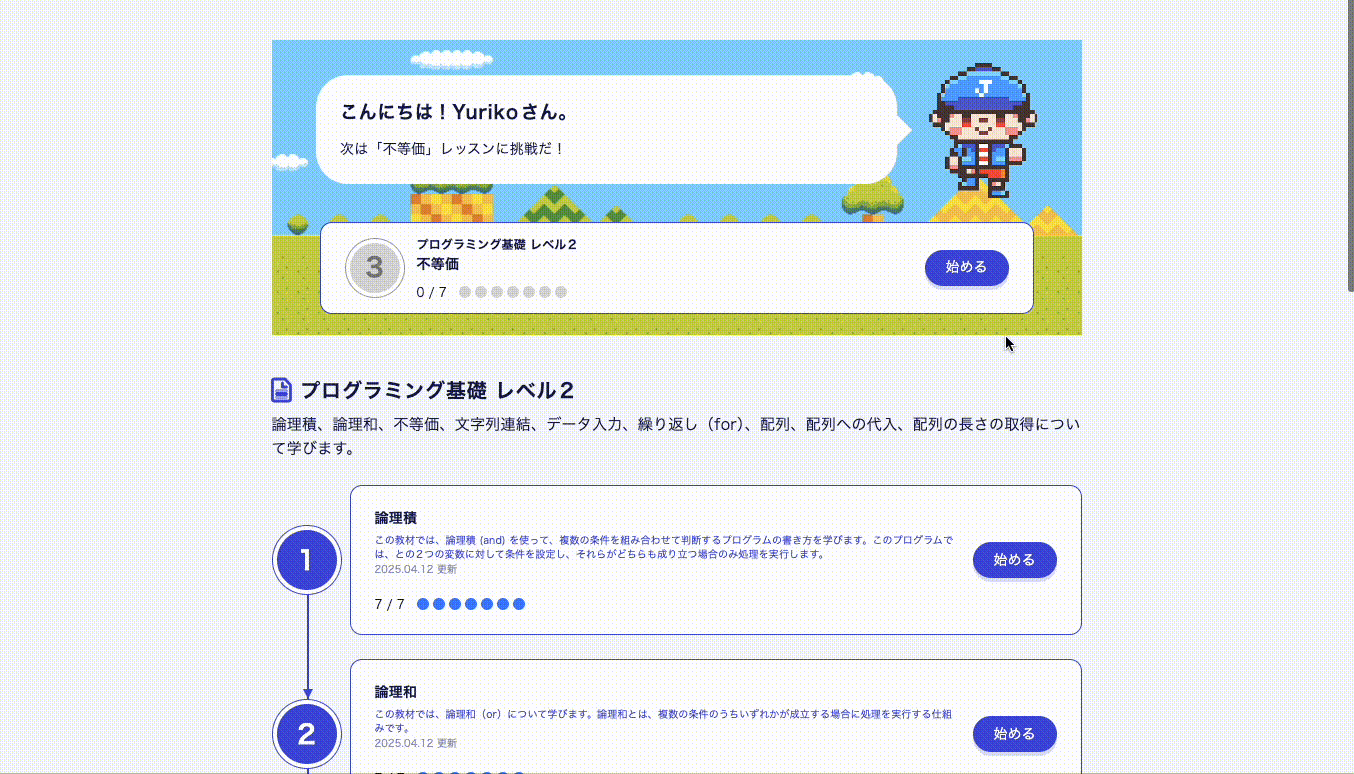Click the grey progress dots for 不等価
Image resolution: width=1354 pixels, height=774 pixels.
pos(513,292)
